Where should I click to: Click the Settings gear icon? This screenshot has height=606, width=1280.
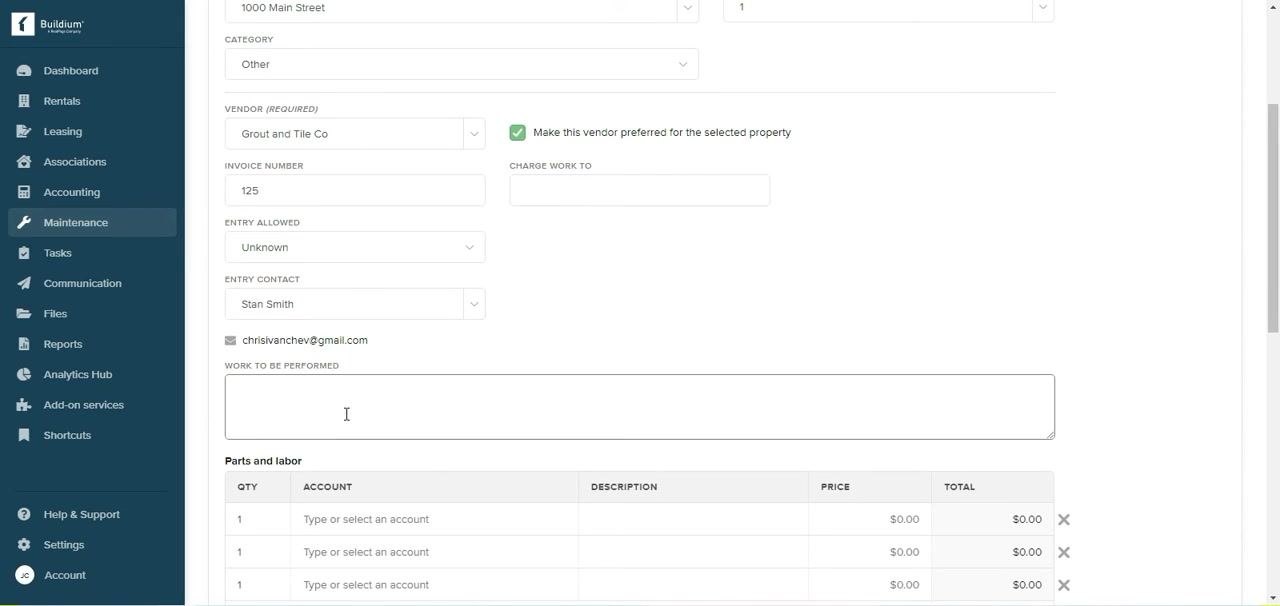tap(24, 545)
